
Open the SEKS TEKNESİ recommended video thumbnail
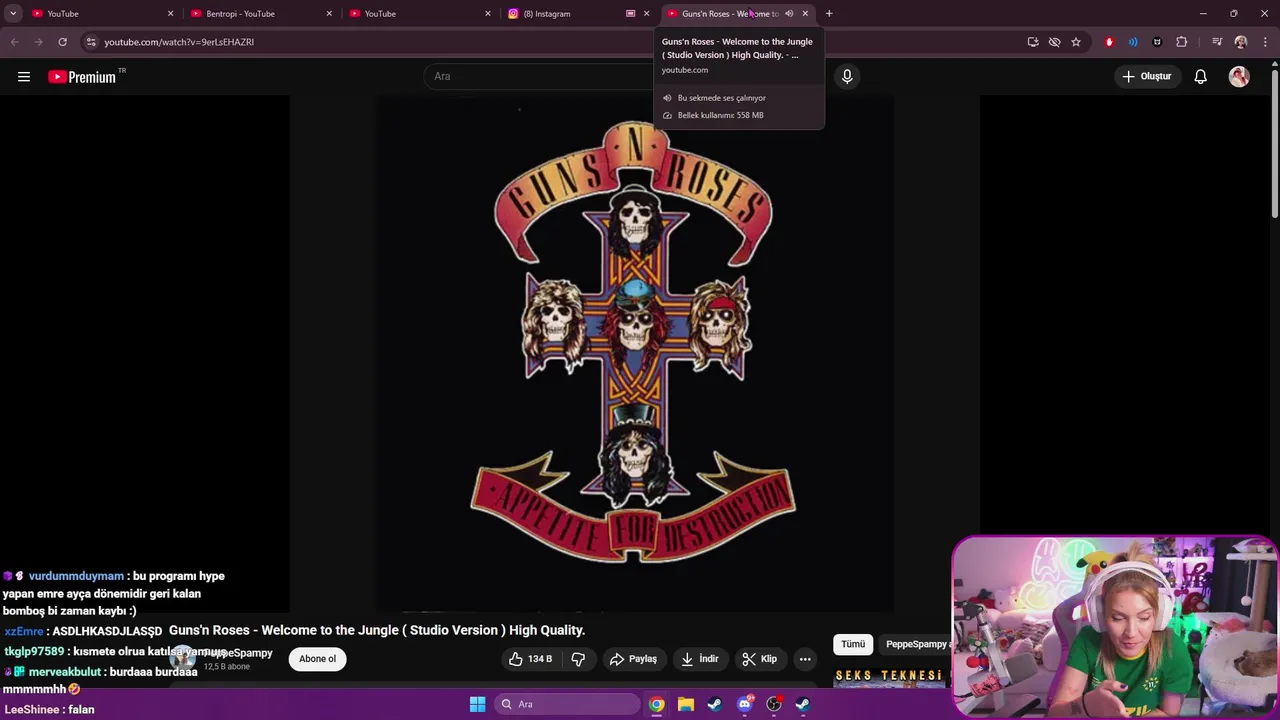tap(890, 678)
